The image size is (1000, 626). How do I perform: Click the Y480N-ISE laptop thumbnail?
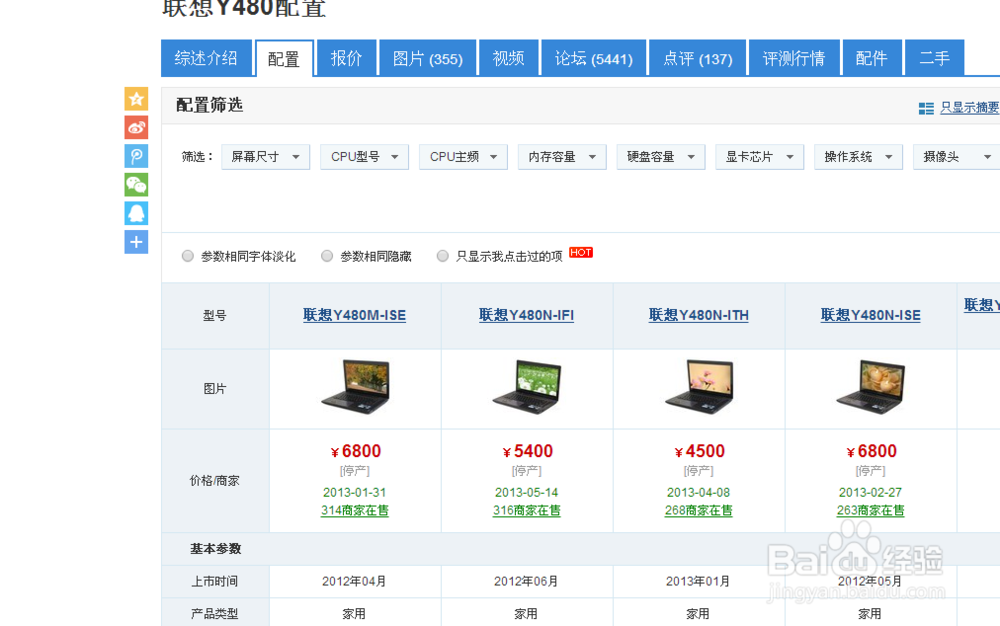pos(871,387)
